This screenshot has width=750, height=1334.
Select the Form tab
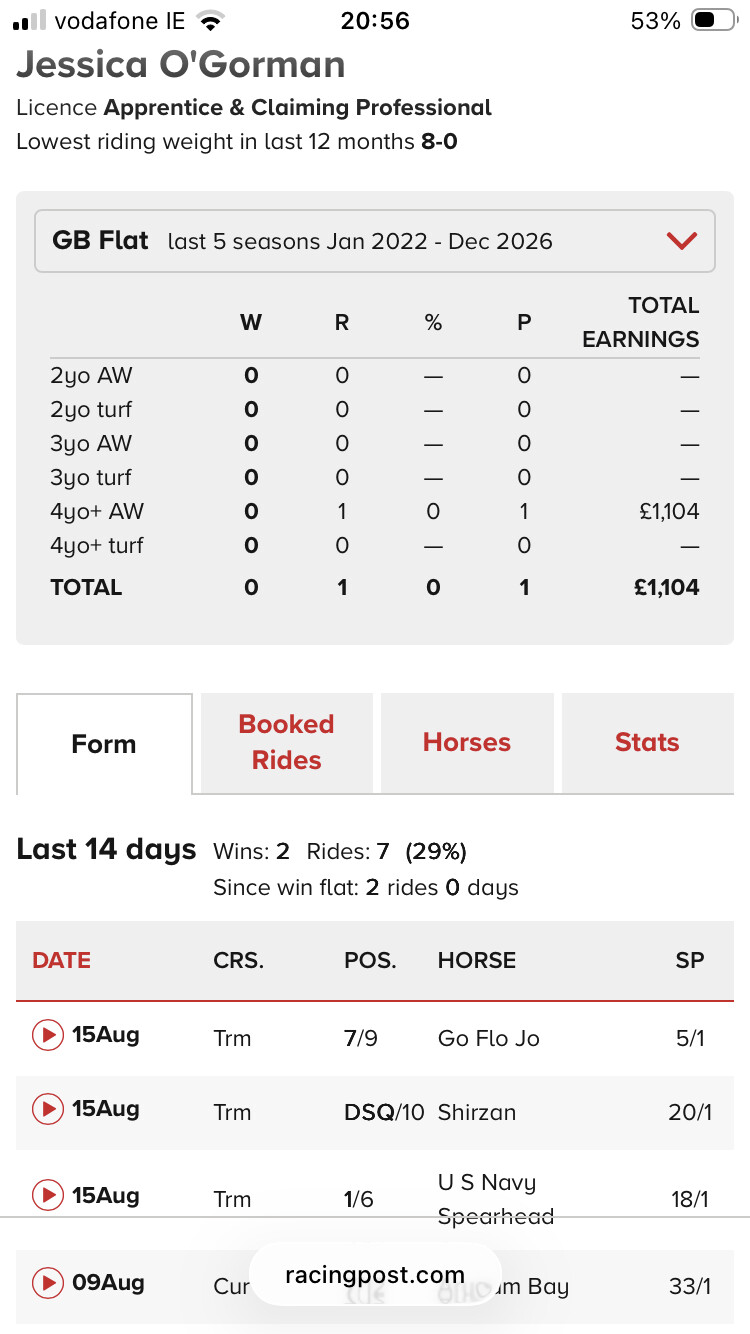tap(104, 744)
